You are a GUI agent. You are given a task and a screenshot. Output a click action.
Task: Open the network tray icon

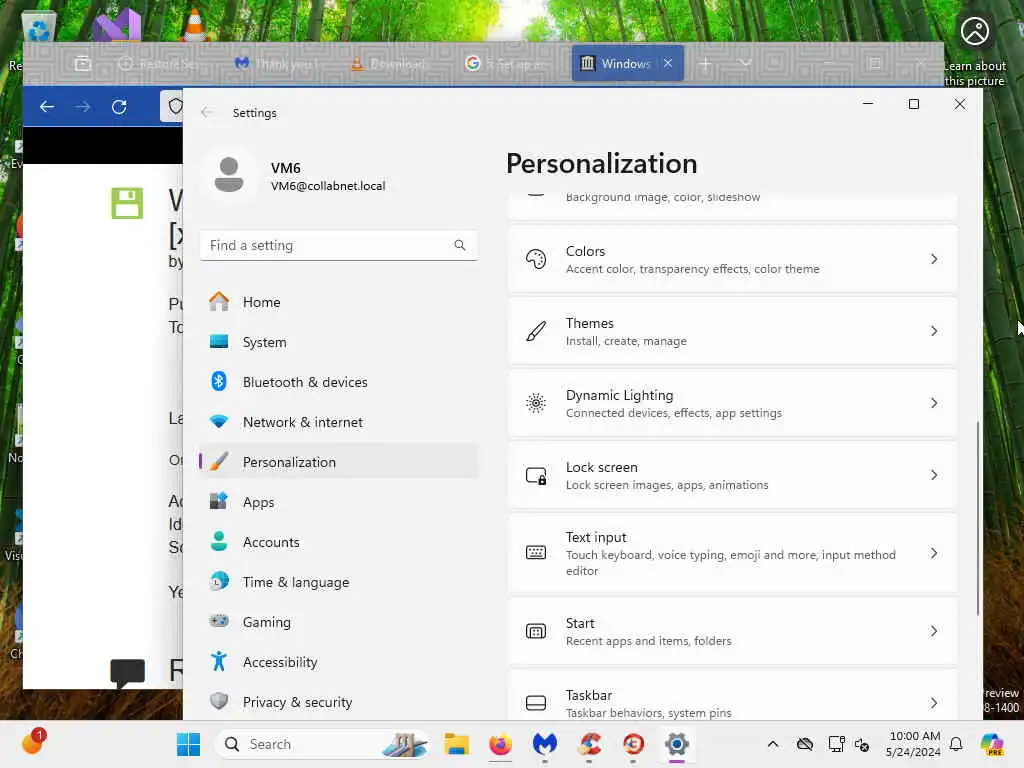pos(836,744)
